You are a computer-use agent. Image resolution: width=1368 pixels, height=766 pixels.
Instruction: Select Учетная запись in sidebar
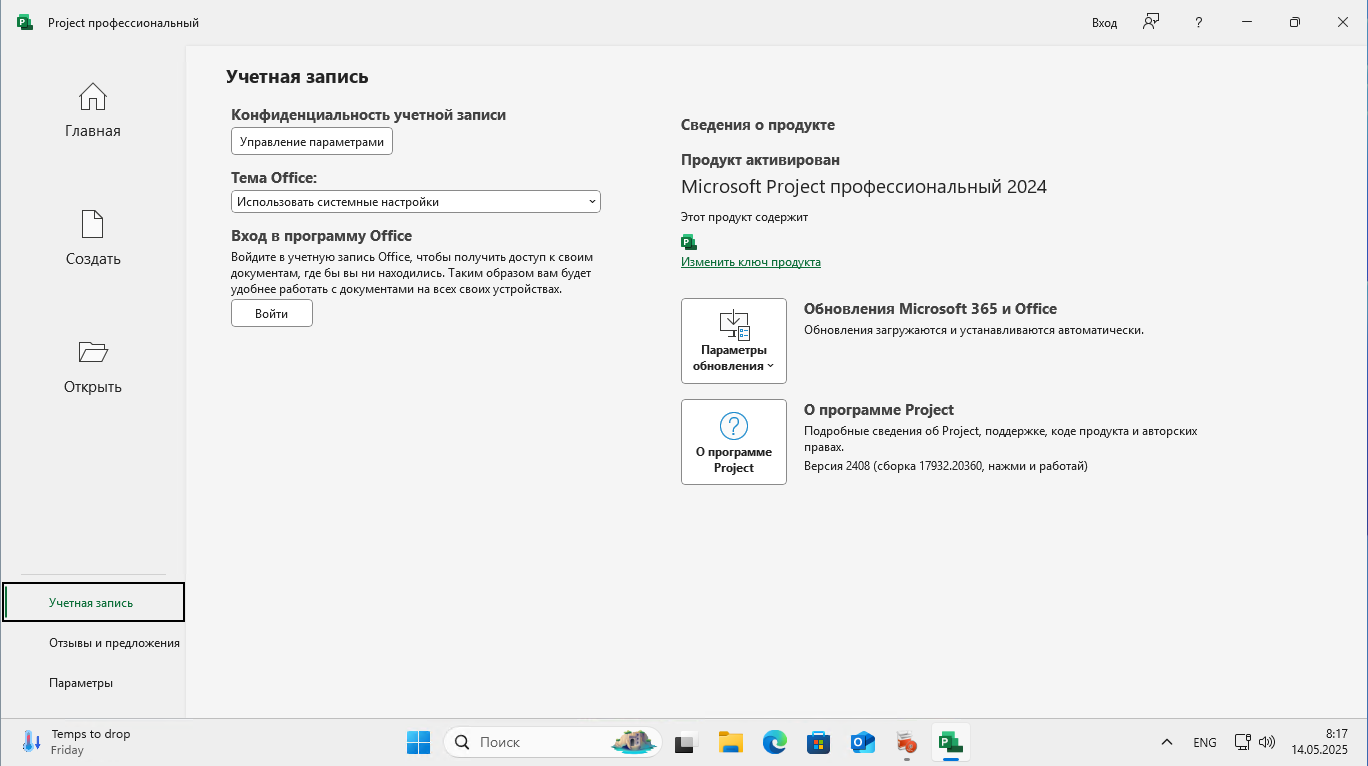[x=93, y=602]
